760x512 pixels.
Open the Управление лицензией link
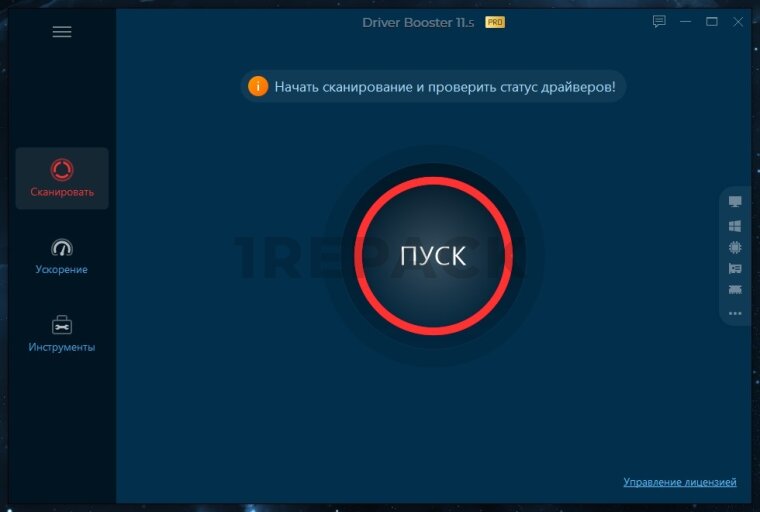click(679, 482)
